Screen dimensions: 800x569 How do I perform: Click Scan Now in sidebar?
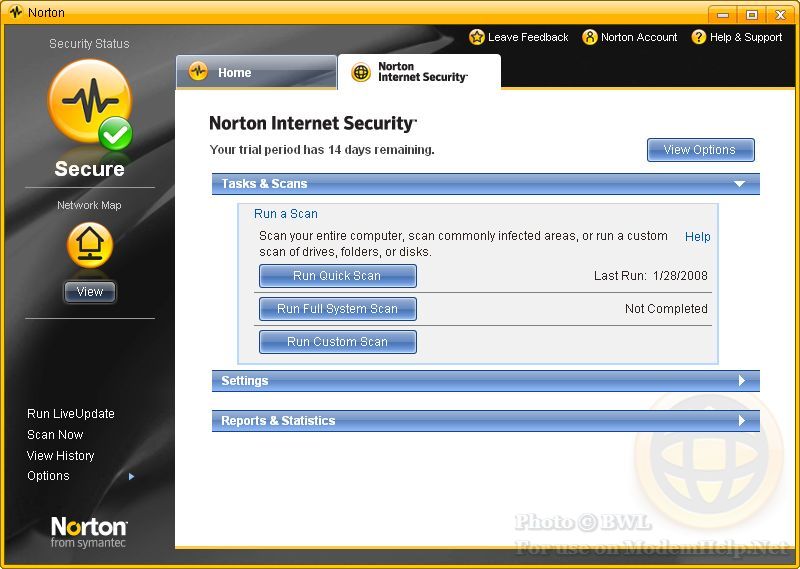pyautogui.click(x=55, y=435)
